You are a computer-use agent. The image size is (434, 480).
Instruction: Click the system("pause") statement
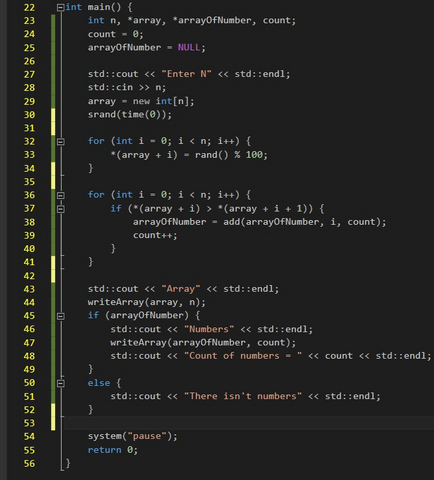click(x=133, y=436)
